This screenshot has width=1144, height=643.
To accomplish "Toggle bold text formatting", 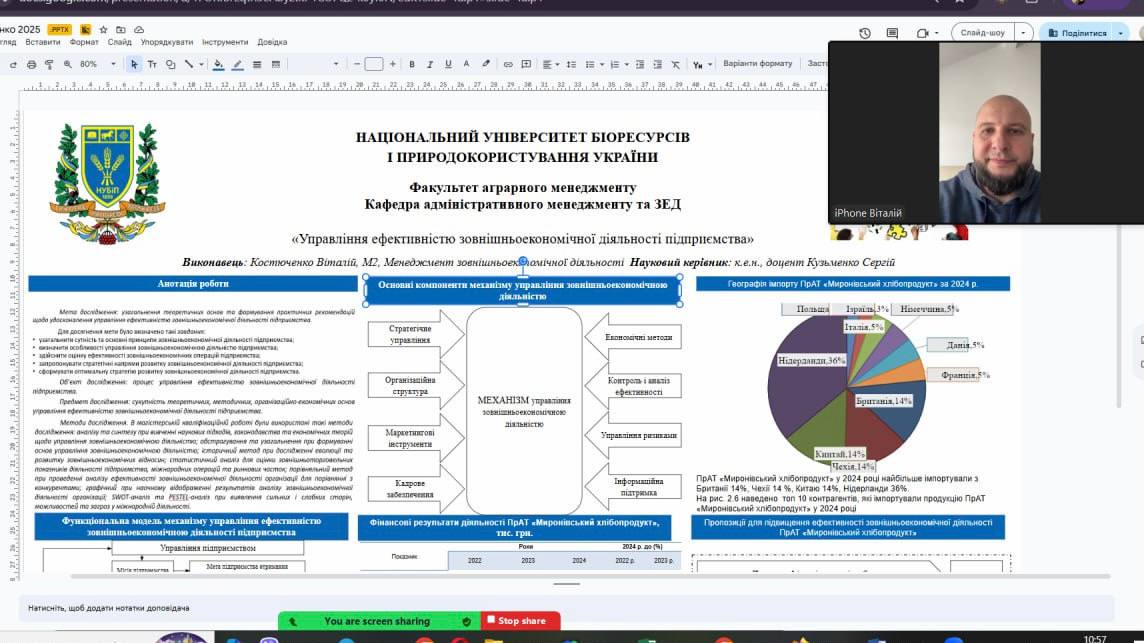I will pos(412,64).
